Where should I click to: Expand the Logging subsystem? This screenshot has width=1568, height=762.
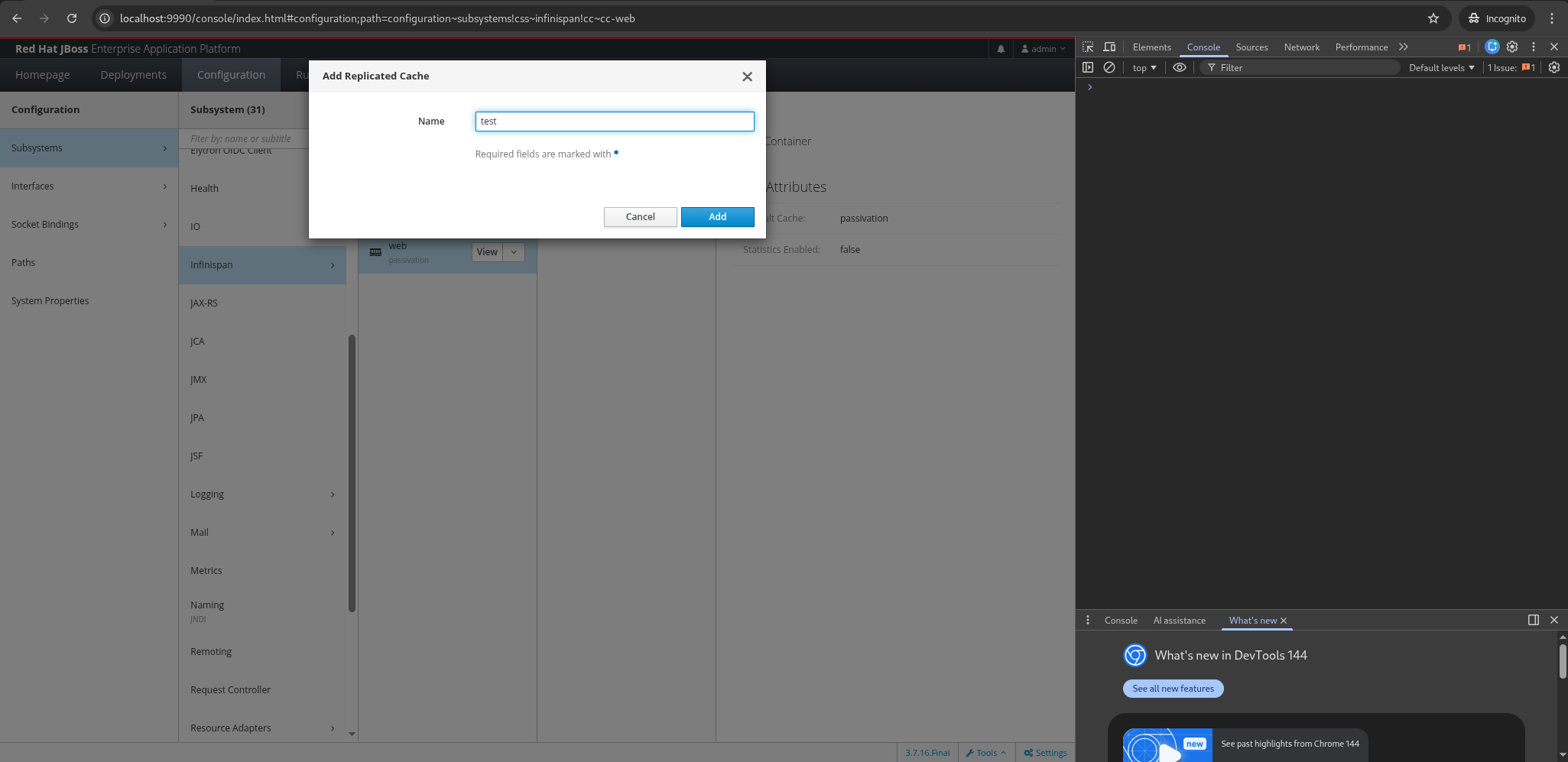tap(262, 494)
